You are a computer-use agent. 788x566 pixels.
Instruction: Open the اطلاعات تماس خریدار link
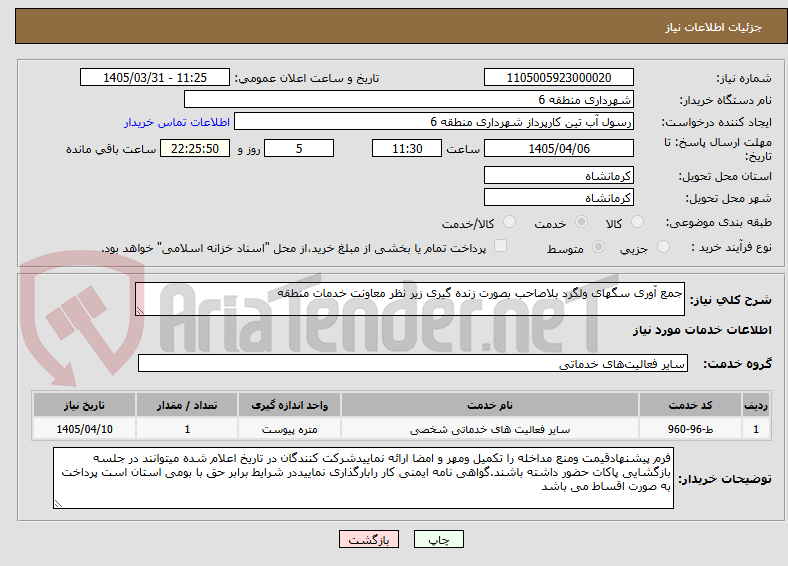pos(177,122)
